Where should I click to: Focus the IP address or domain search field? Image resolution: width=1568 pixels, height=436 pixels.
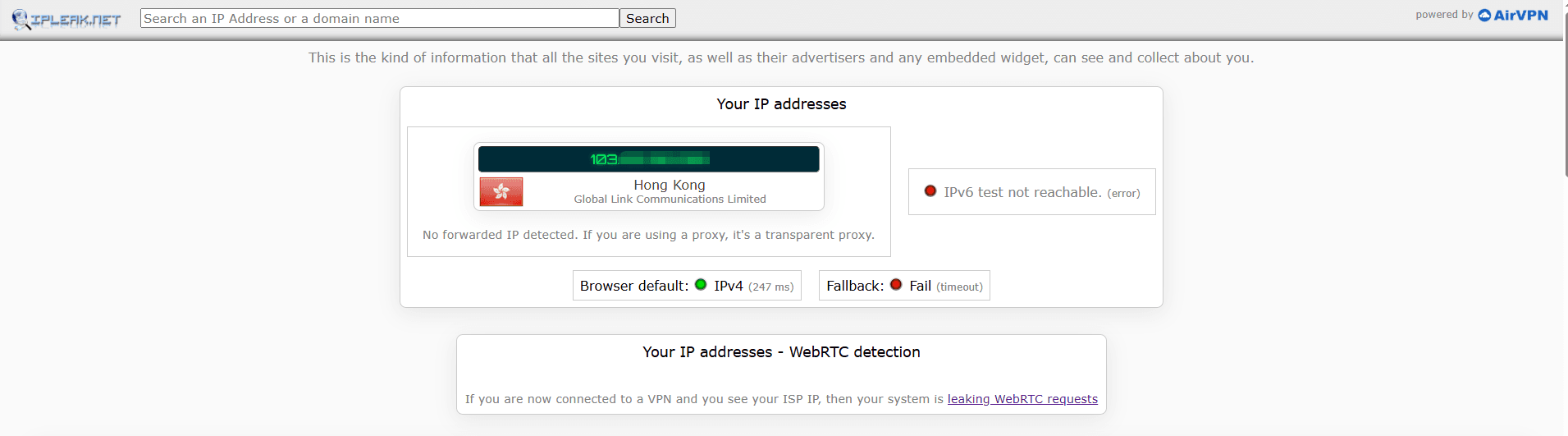(379, 19)
